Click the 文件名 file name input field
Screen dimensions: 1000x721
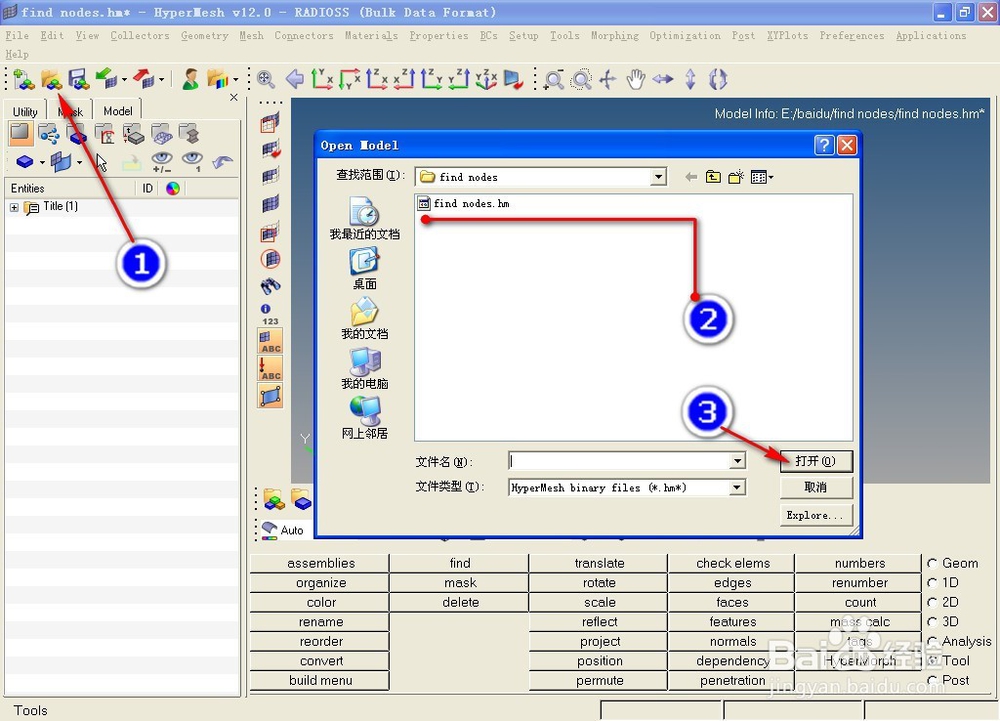tap(619, 461)
